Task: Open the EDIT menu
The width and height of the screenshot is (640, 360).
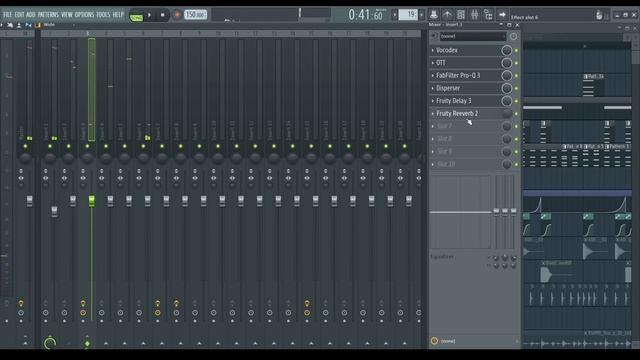Action: pos(19,15)
